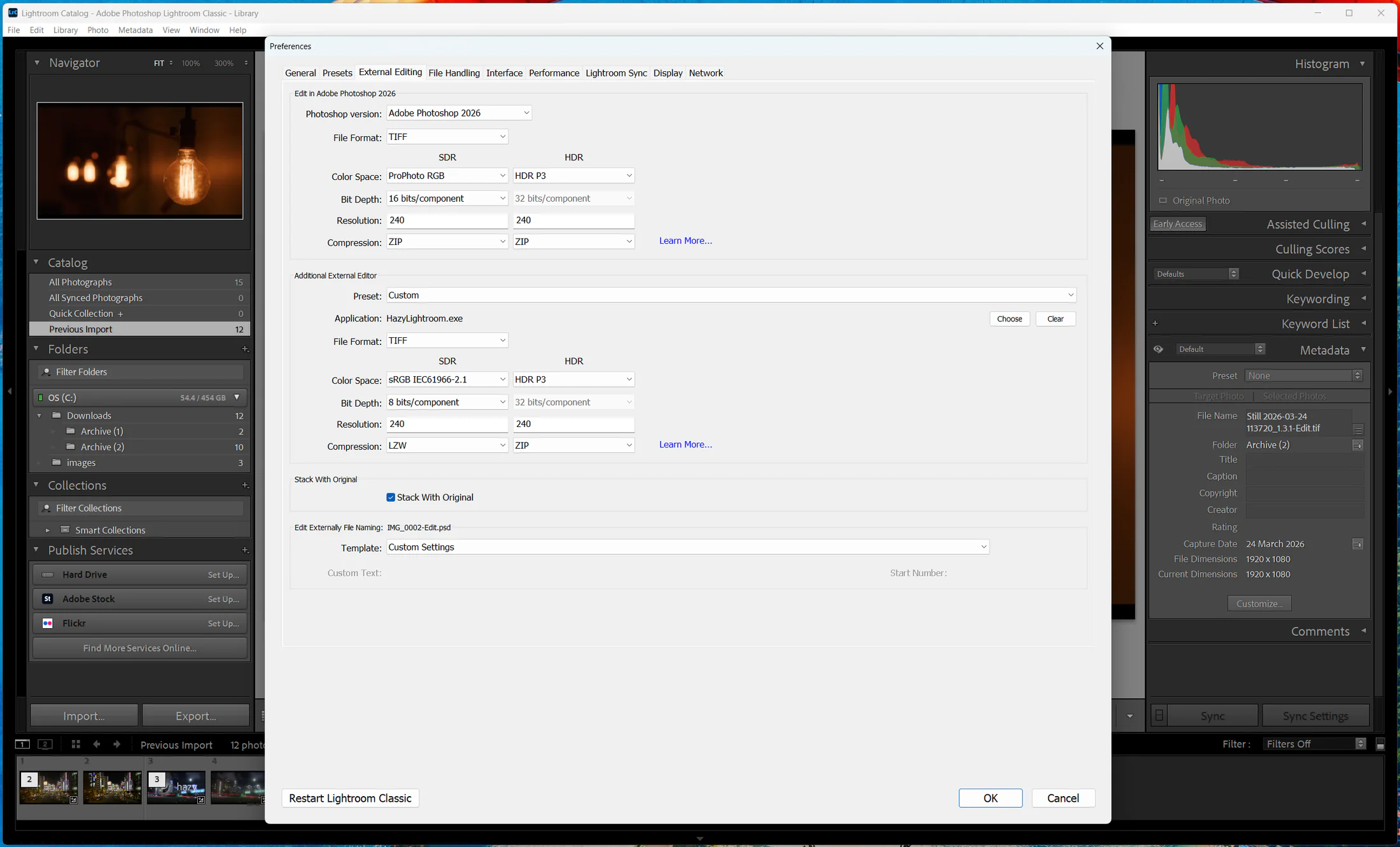
Task: Open Photoshop version dropdown
Action: (x=459, y=113)
